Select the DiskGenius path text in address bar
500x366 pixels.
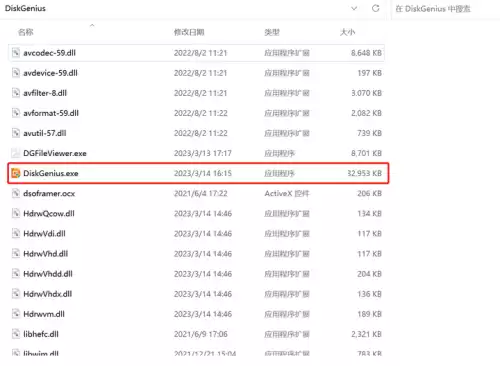25,8
